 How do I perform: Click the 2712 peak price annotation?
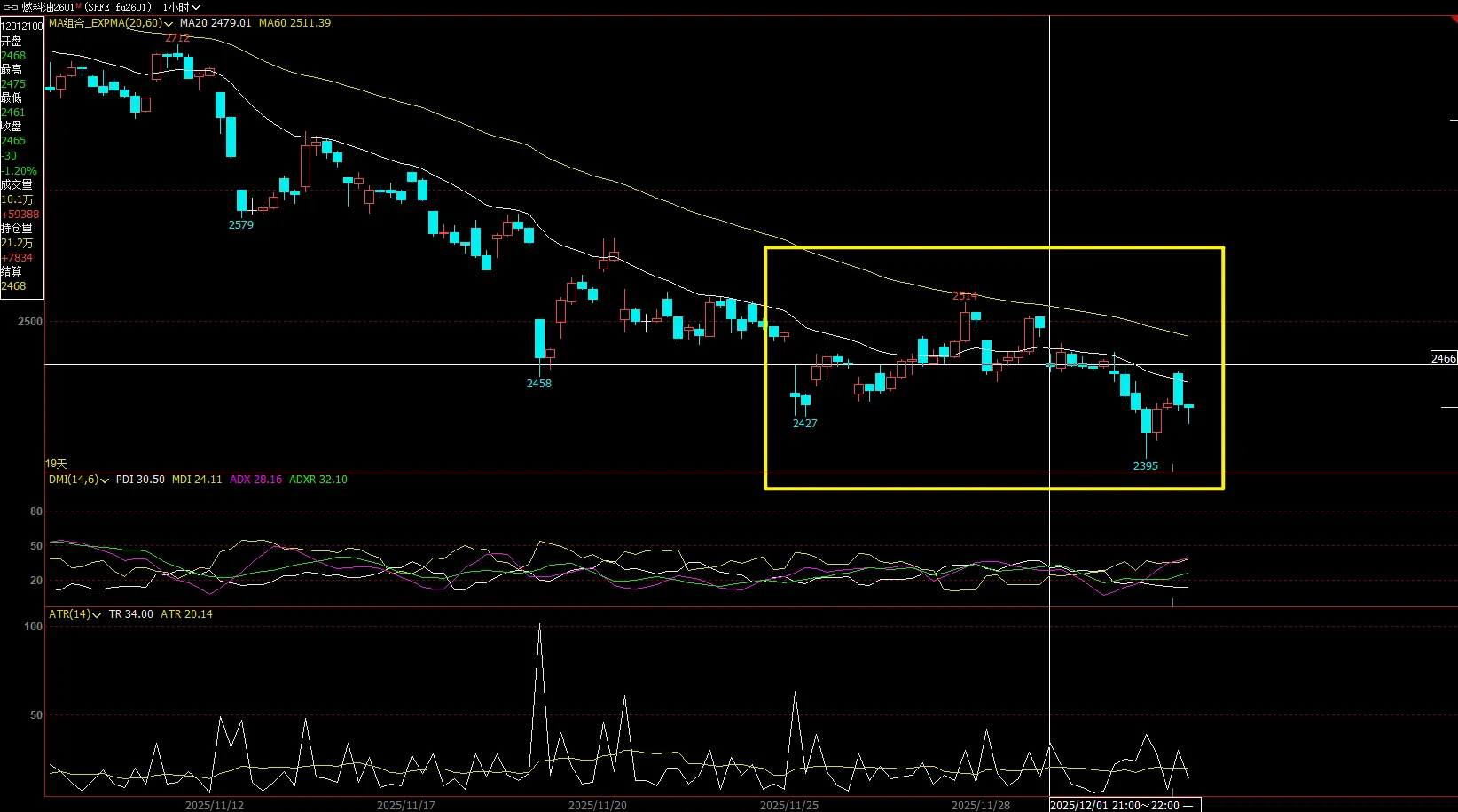[x=176, y=38]
